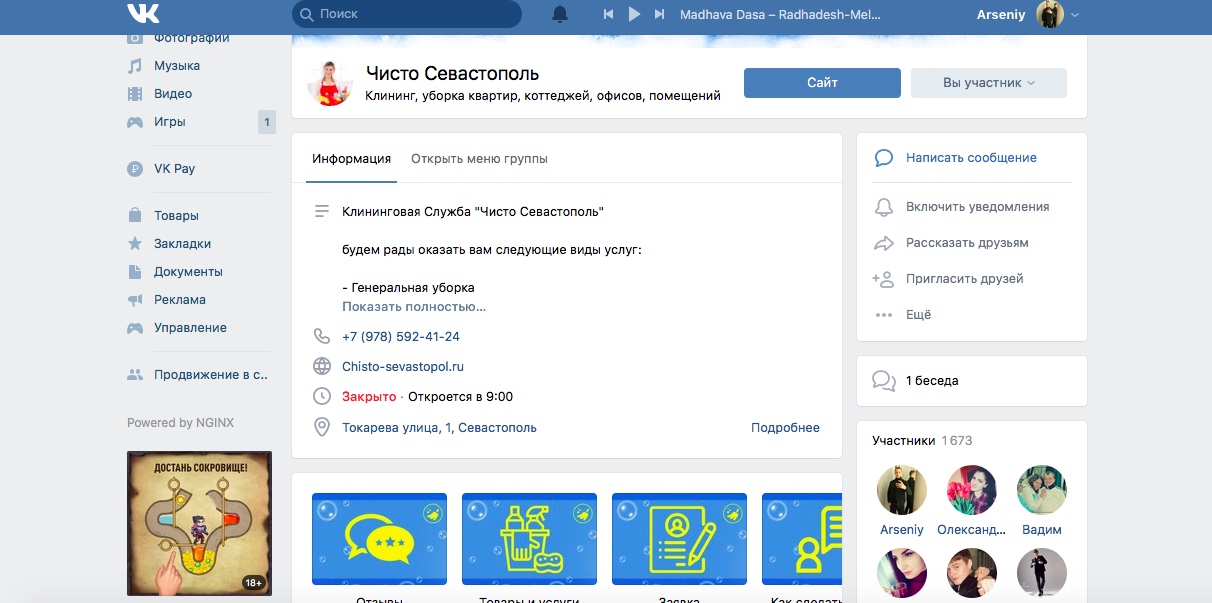Image resolution: width=1212 pixels, height=603 pixels.
Task: Open the notifications bell icon
Action: [x=560, y=14]
